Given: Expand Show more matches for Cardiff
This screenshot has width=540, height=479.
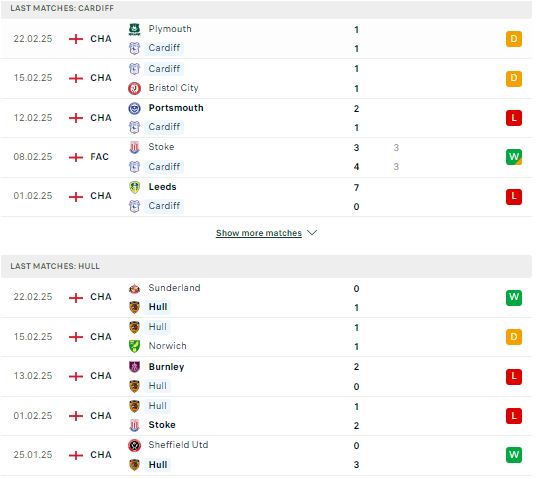Looking at the screenshot, I should (x=259, y=233).
